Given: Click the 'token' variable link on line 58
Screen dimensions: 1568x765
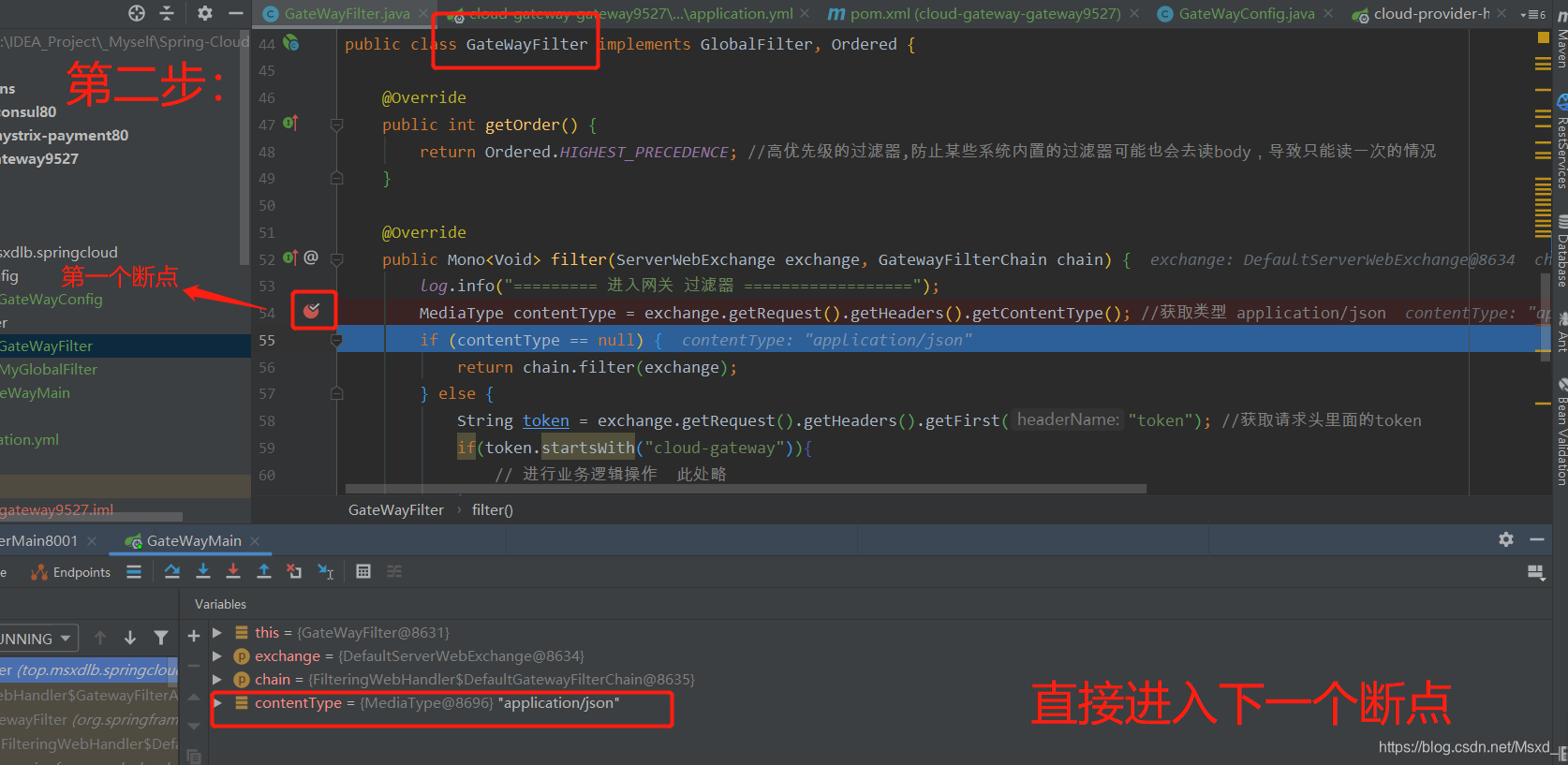Looking at the screenshot, I should 546,421.
